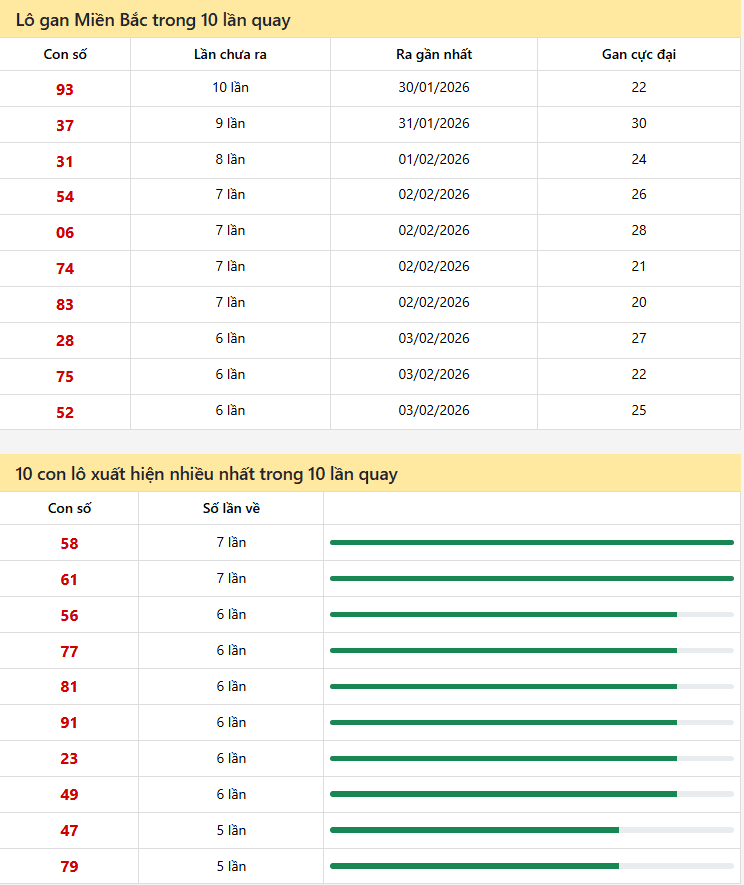Click the date 30/01/2026
This screenshot has width=744, height=885.
tap(434, 88)
